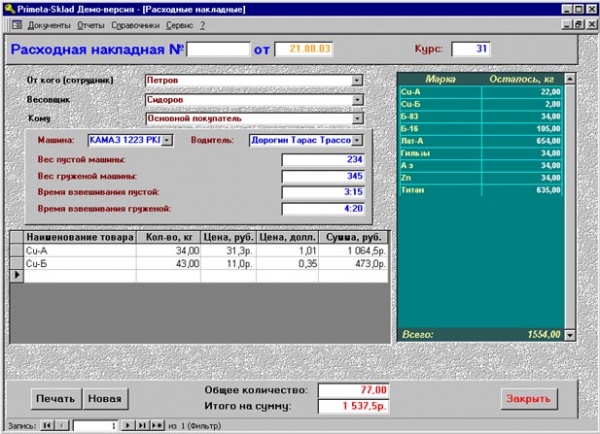The image size is (600, 434).
Task: Restore the inner document window
Action: [x=579, y=25]
